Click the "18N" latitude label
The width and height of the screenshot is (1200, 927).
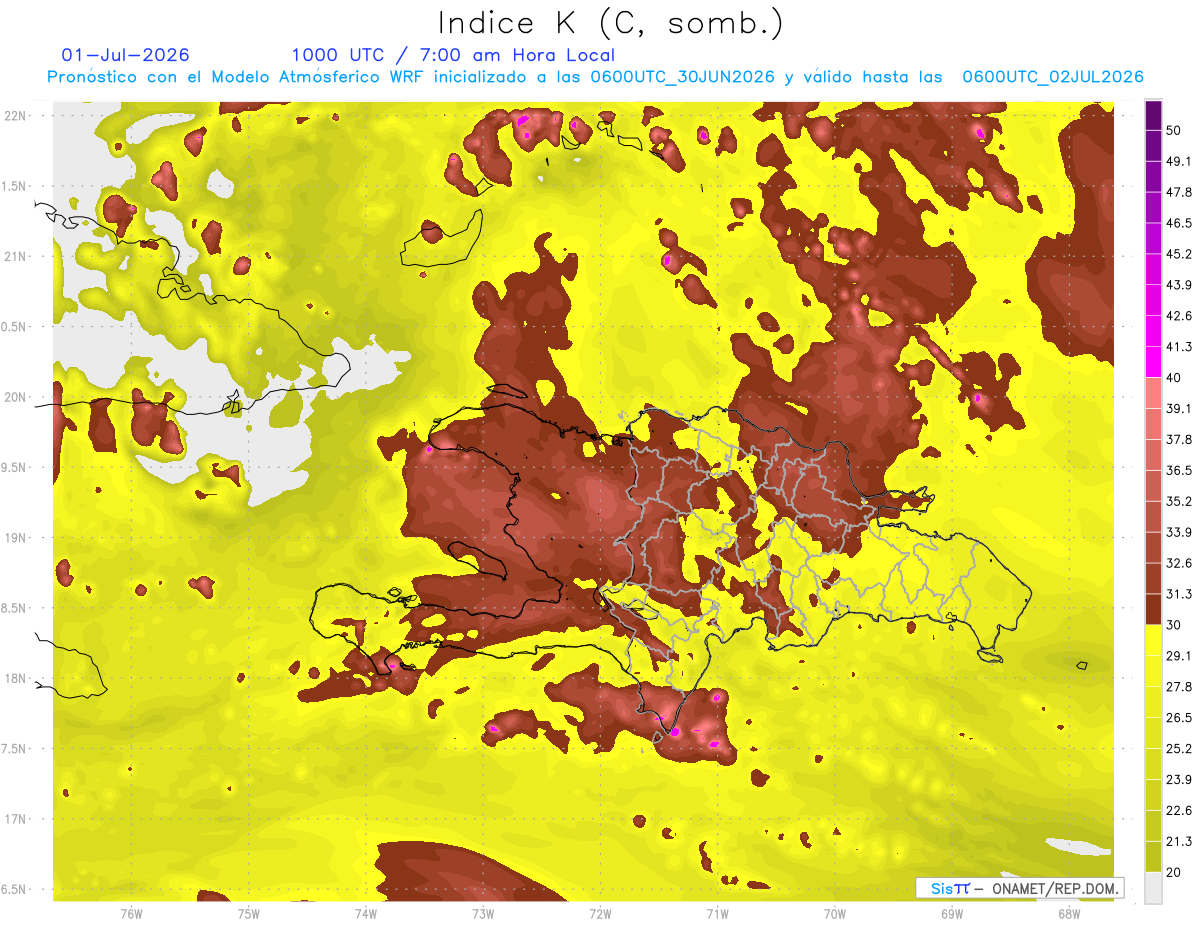tap(17, 678)
